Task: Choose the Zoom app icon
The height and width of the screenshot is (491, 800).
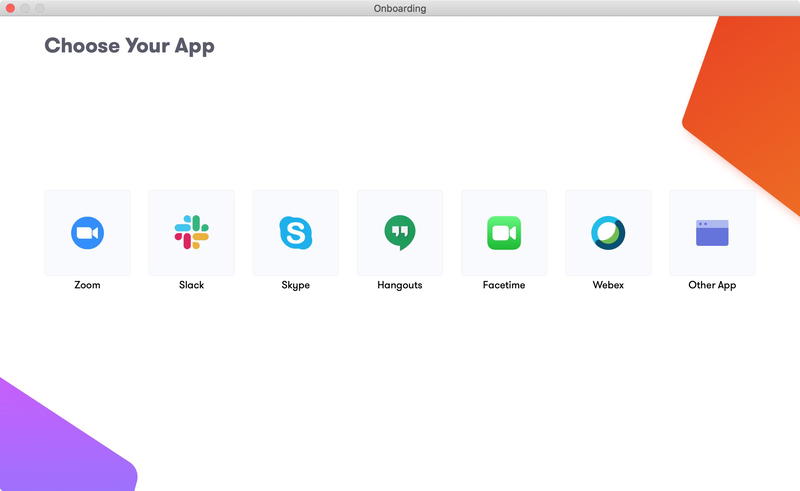Action: point(87,233)
